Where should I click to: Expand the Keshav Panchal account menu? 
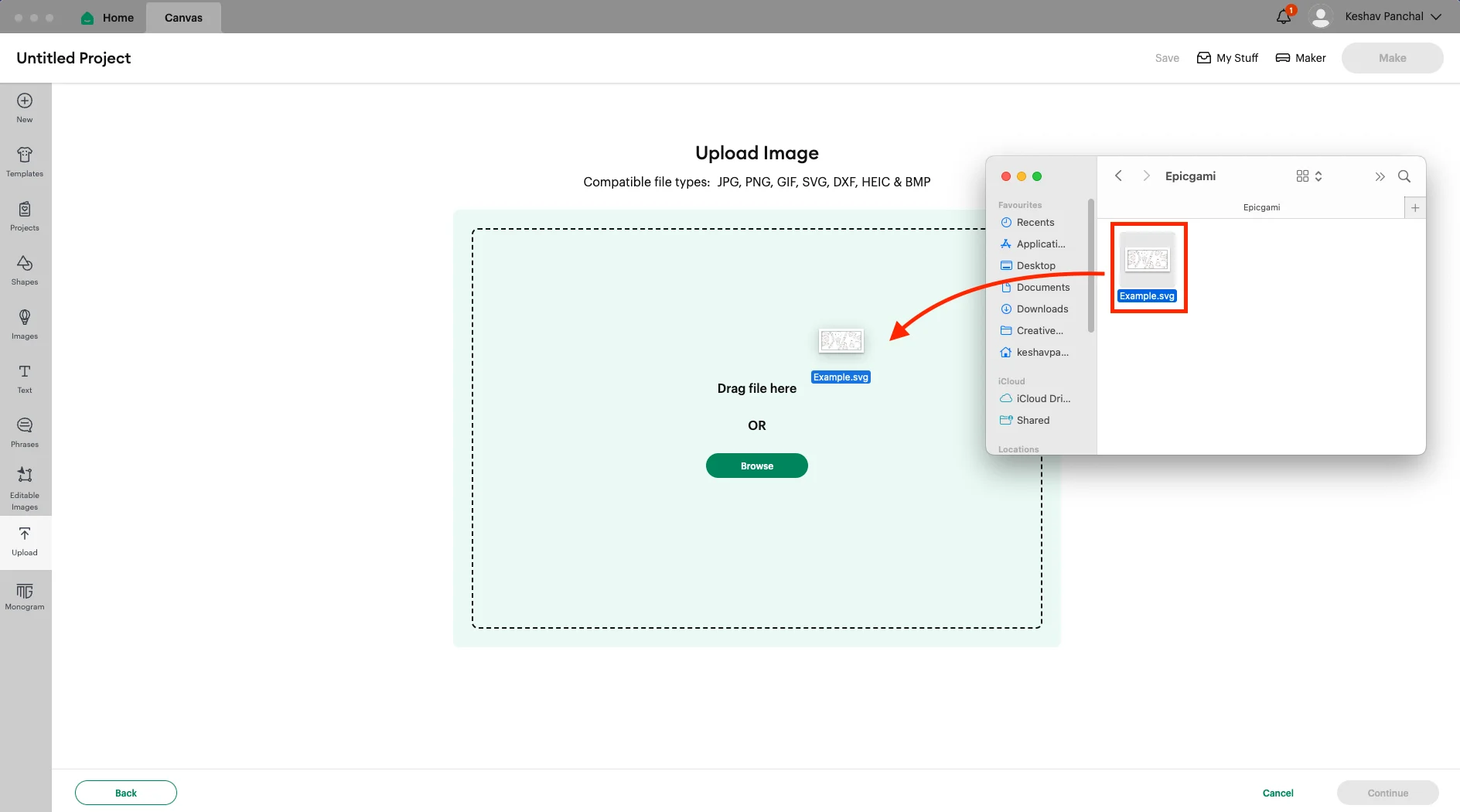click(x=1393, y=16)
